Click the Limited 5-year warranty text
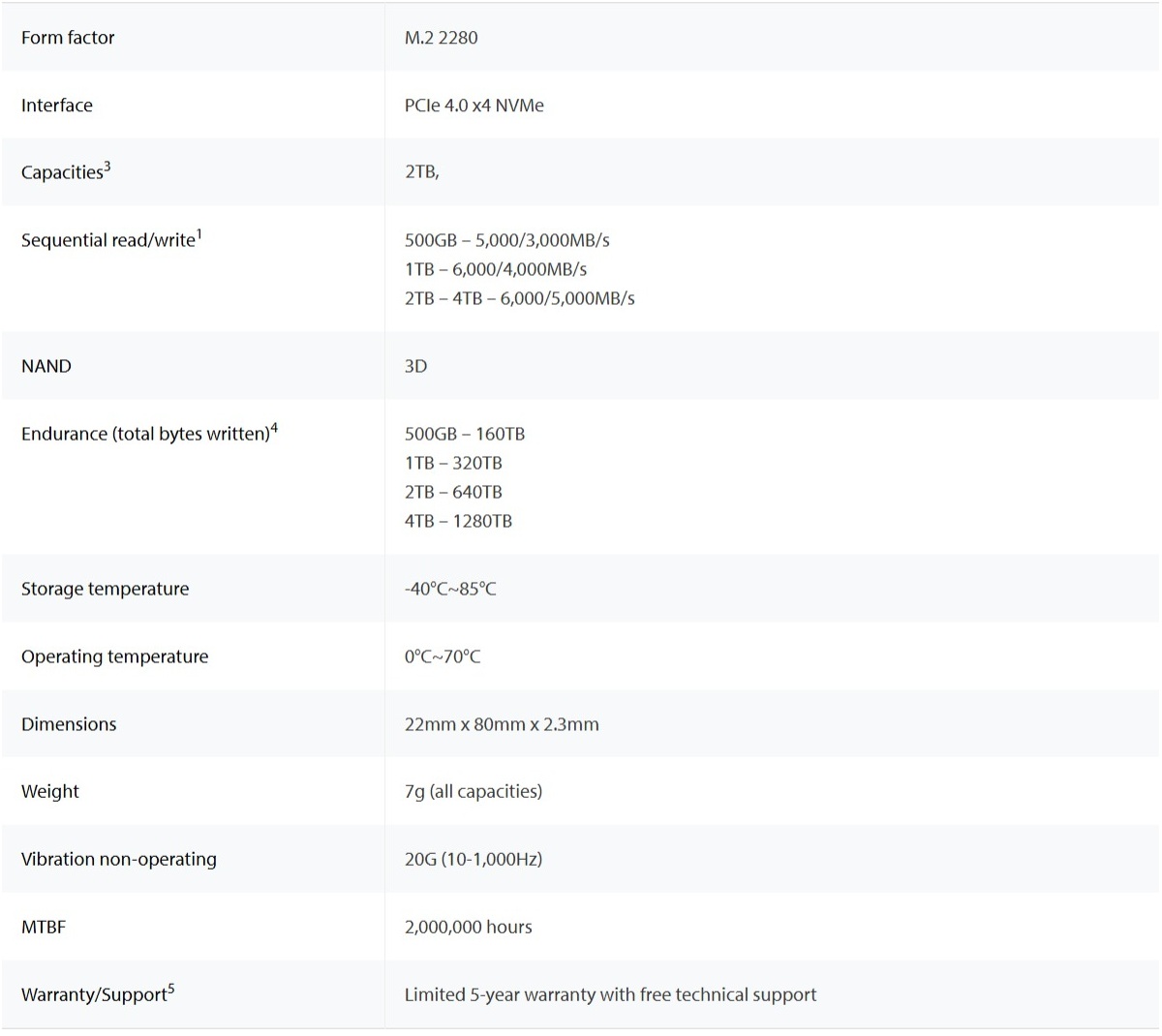The height and width of the screenshot is (1036, 1162). [x=610, y=994]
